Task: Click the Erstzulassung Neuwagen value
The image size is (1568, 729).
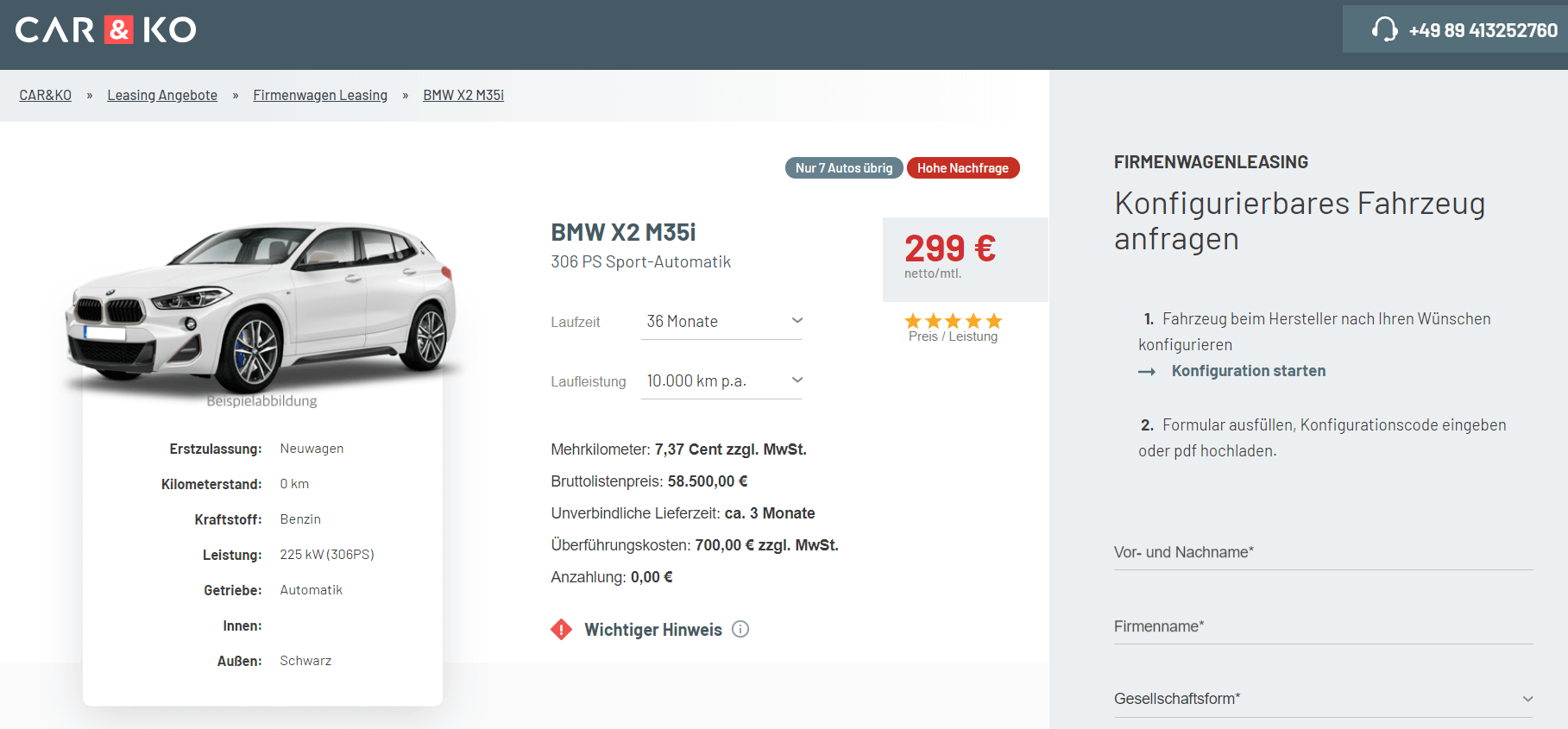Action: [312, 449]
